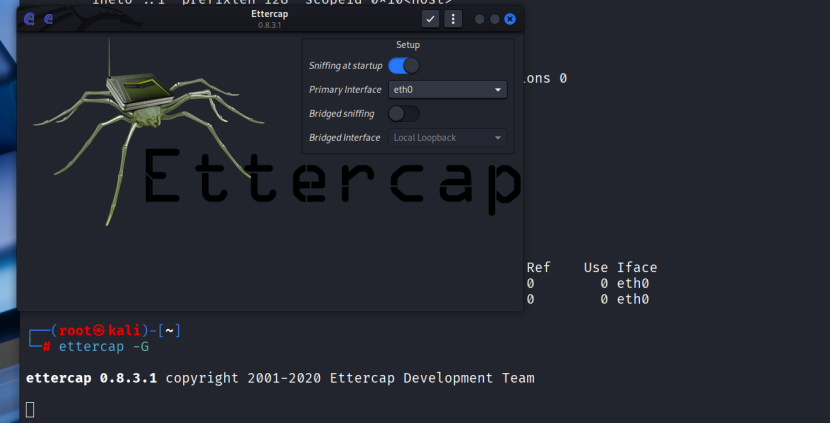
Task: Toggle Sniffing at startup switch
Action: click(x=404, y=66)
